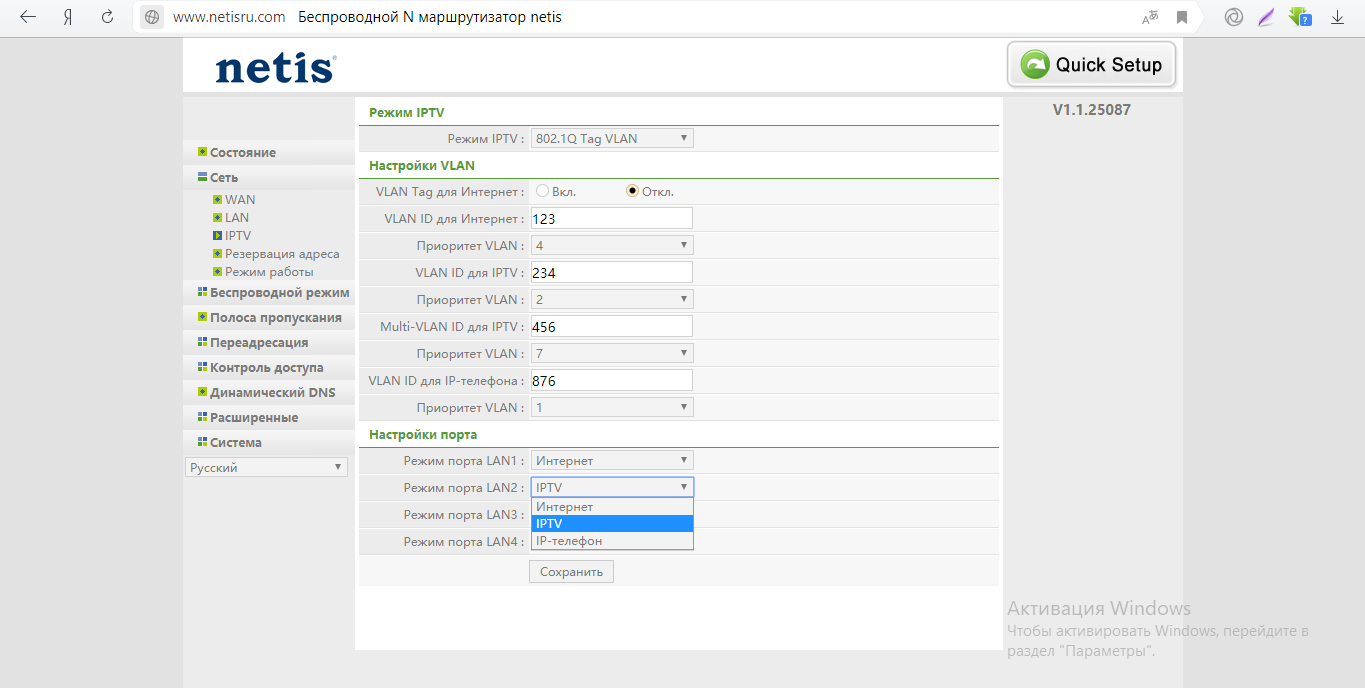Collapse the Режим порта LAN2 dropdown
This screenshot has height=688, width=1365.
point(612,487)
